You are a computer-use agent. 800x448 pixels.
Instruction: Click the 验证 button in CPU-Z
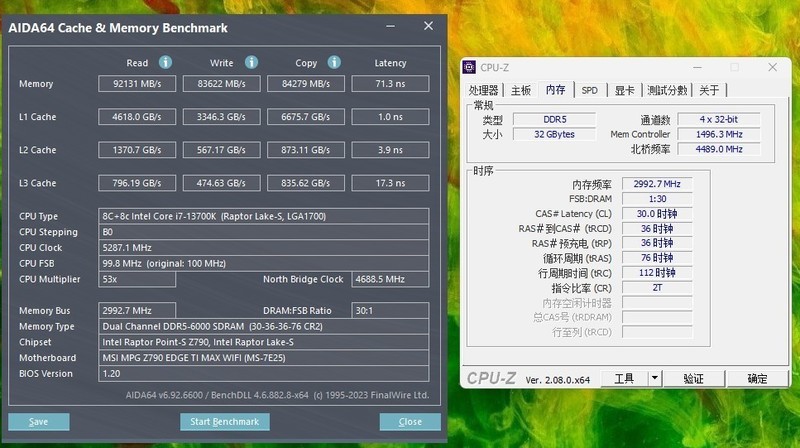point(693,378)
